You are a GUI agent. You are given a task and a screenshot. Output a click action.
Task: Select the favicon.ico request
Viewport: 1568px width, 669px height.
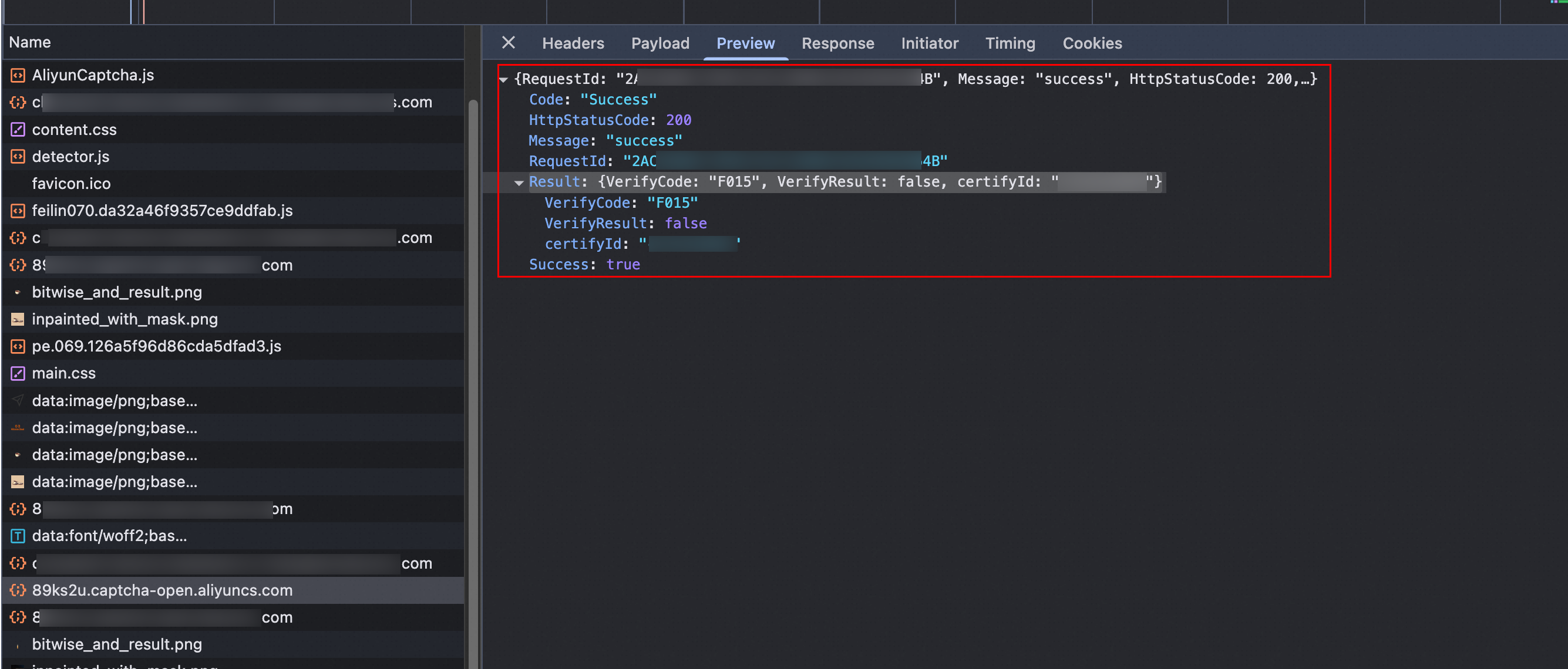click(71, 184)
